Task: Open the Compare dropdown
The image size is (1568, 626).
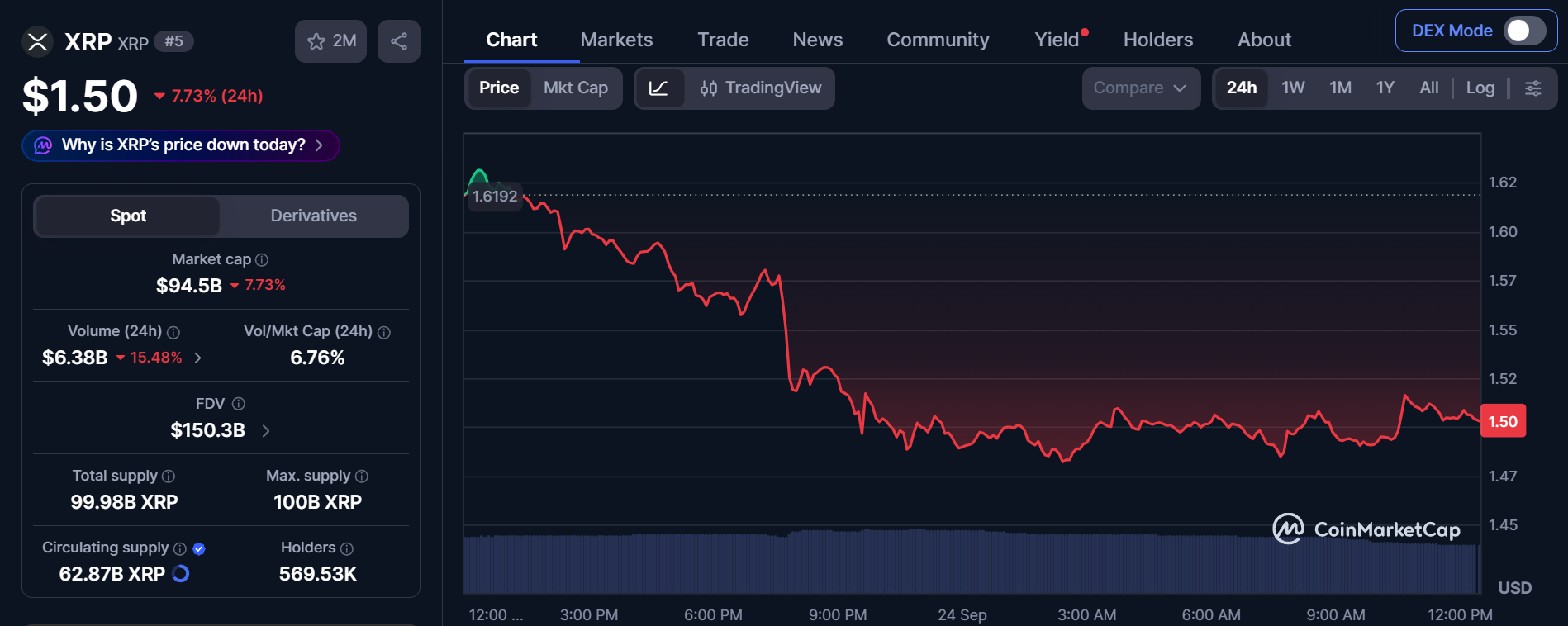Action: [x=1141, y=88]
